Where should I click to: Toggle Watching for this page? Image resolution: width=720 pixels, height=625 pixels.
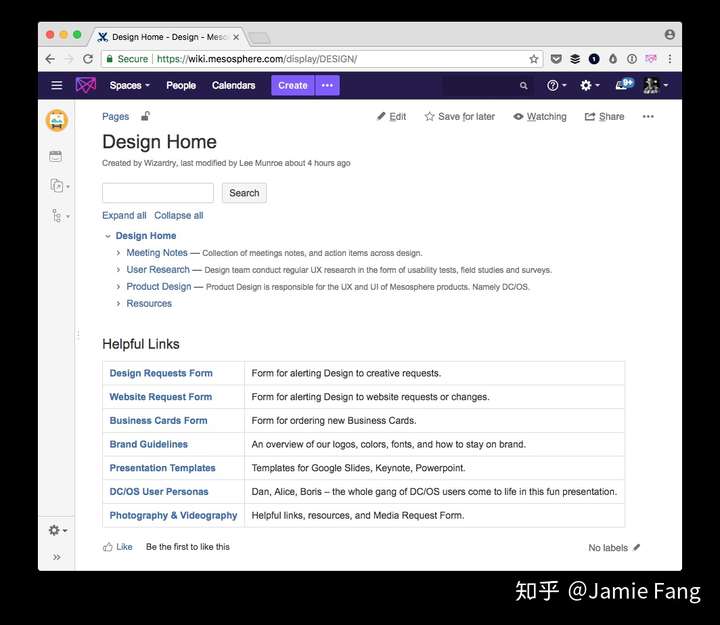pyautogui.click(x=540, y=117)
